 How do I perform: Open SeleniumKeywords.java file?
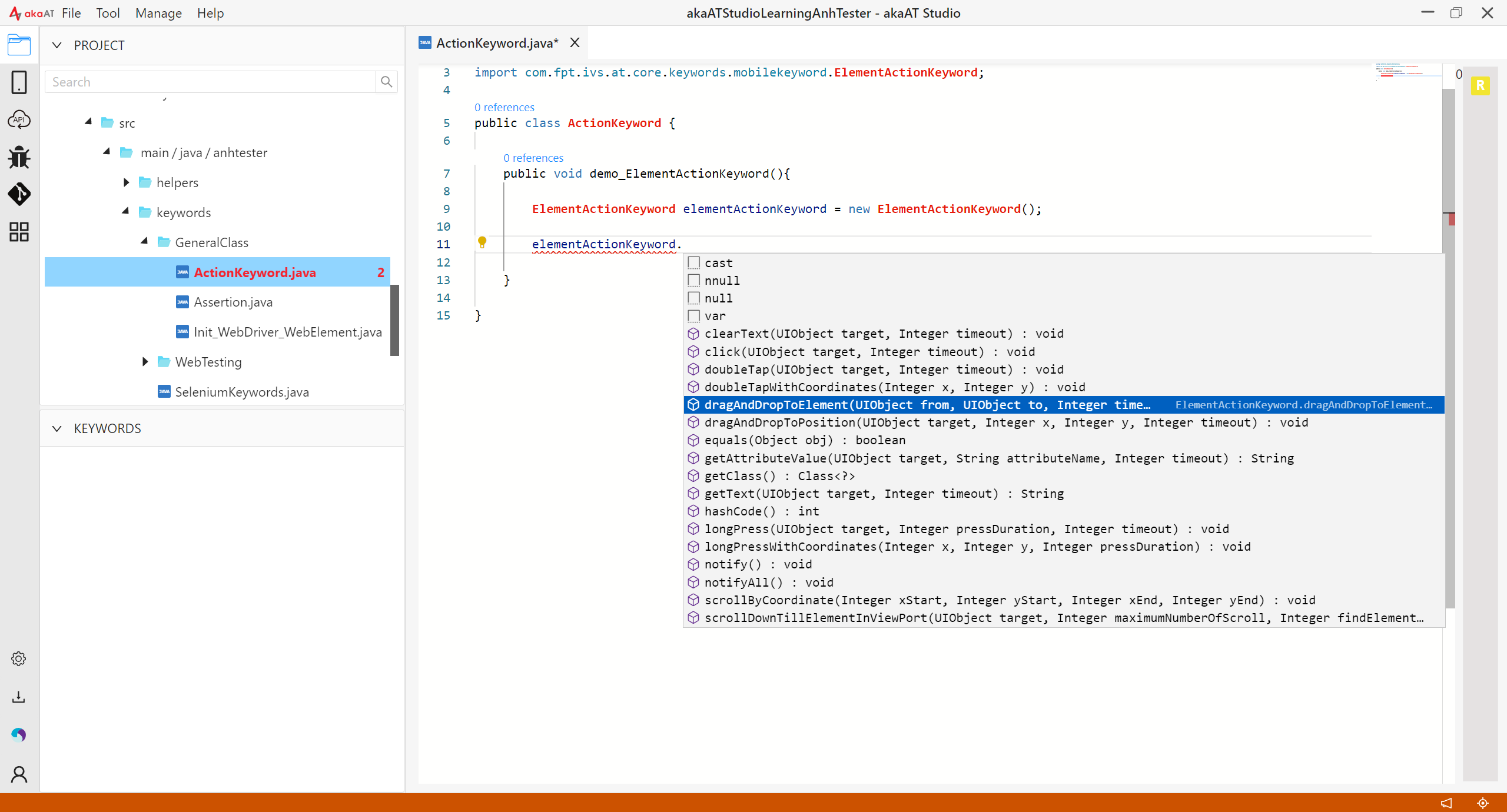tap(242, 392)
